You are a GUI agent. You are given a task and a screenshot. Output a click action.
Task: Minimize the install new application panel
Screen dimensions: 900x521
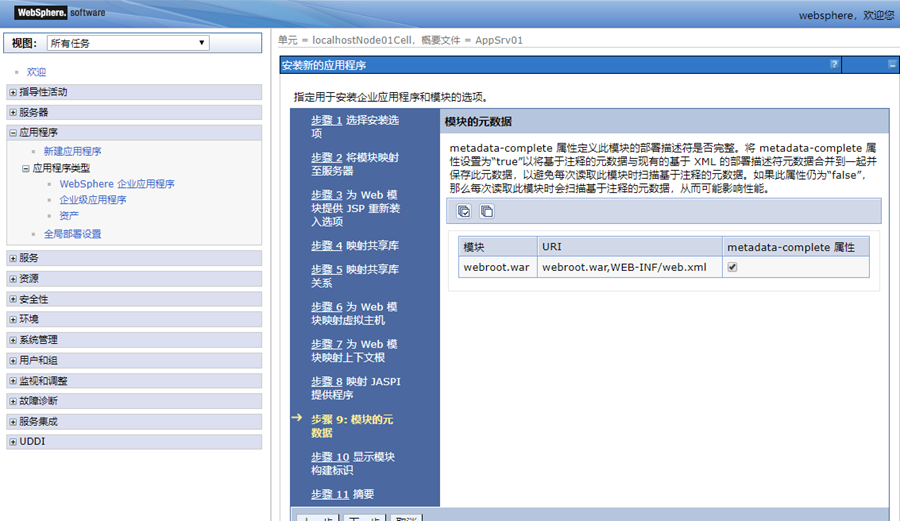tap(891, 65)
